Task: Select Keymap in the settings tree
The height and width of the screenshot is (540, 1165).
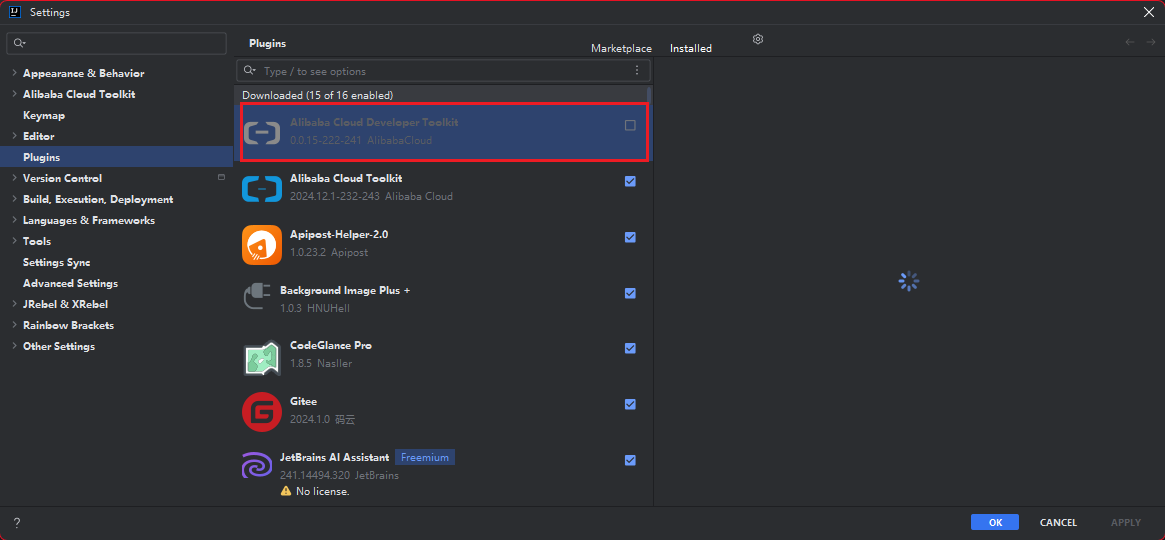Action: click(x=44, y=115)
